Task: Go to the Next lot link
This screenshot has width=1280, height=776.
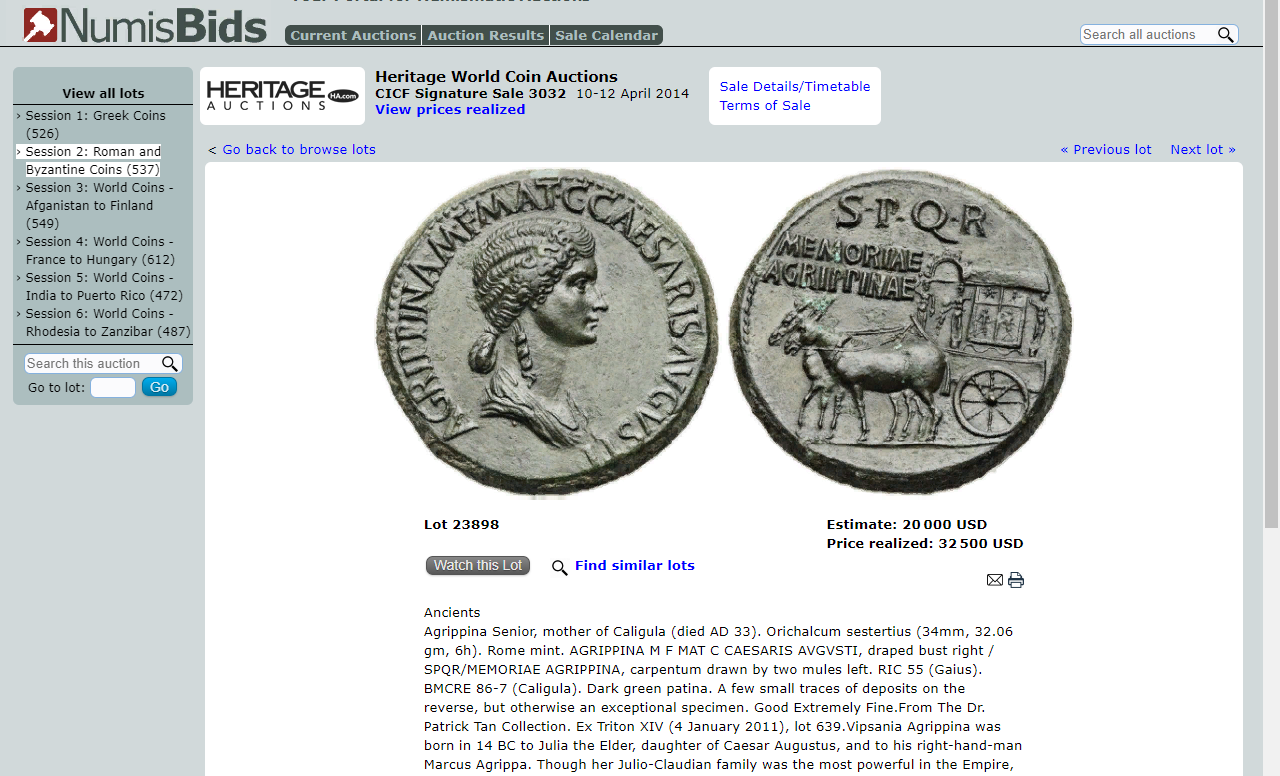Action: [1203, 150]
